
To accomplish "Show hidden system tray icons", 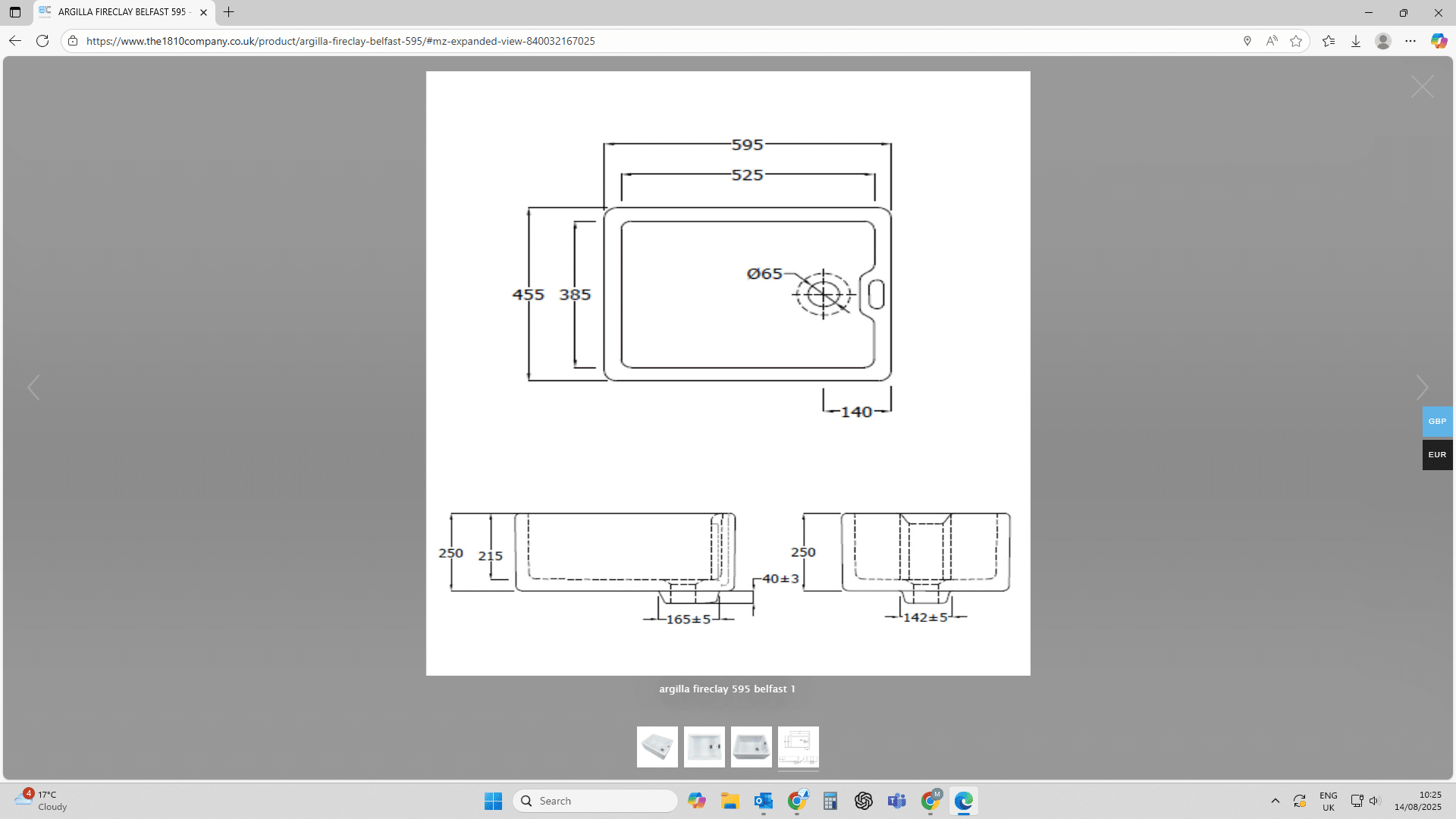I will pos(1276,801).
